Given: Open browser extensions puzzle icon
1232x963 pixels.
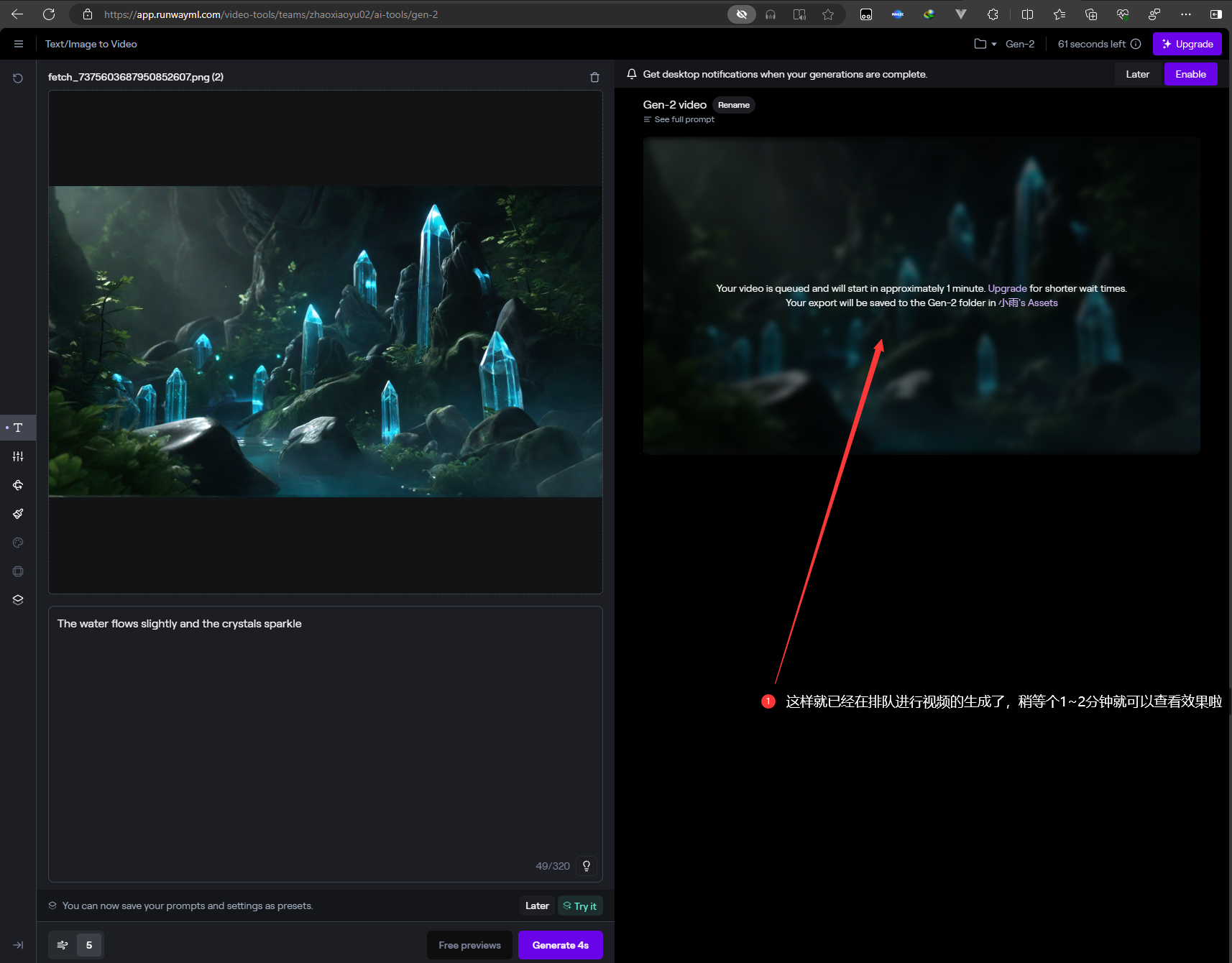Looking at the screenshot, I should click(993, 14).
